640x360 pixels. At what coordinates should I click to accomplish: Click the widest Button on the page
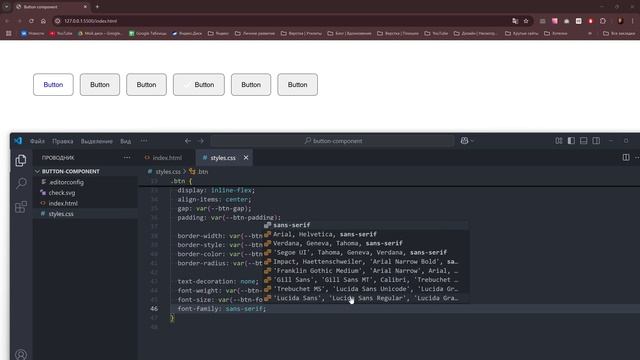tap(199, 84)
